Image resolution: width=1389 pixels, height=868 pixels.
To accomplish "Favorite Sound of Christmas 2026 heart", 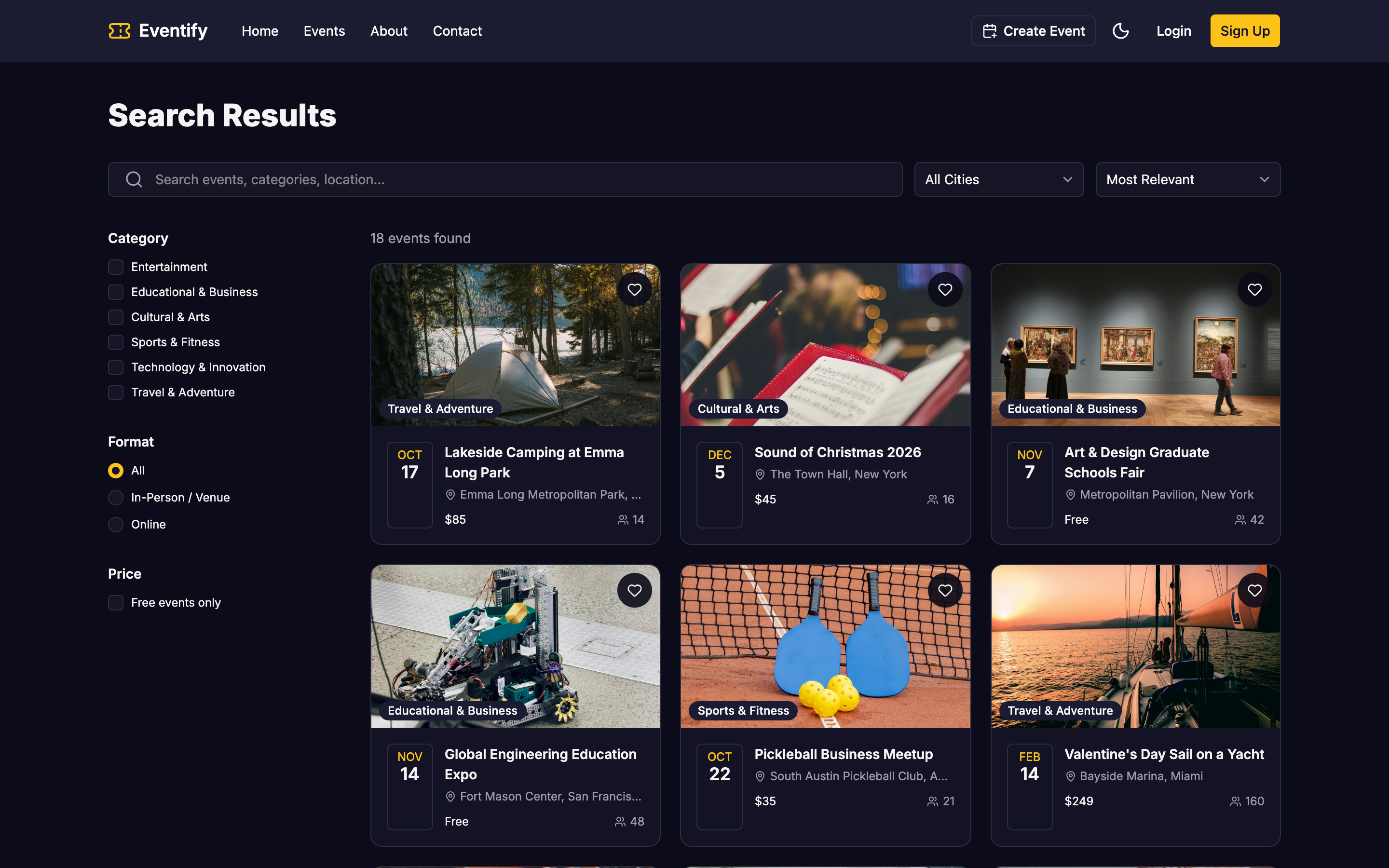I will 945,289.
